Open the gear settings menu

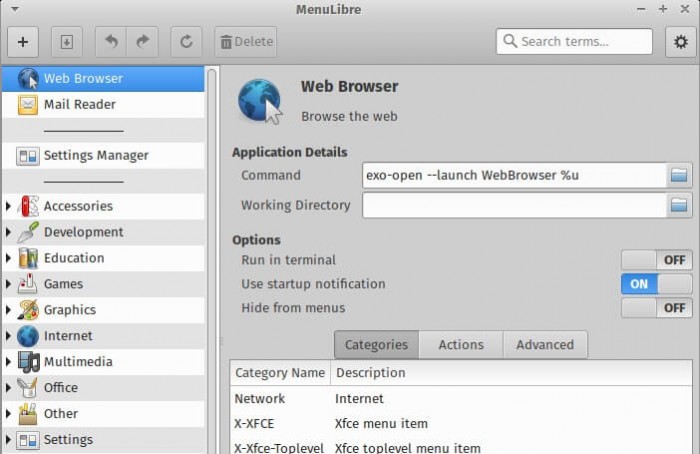click(680, 42)
